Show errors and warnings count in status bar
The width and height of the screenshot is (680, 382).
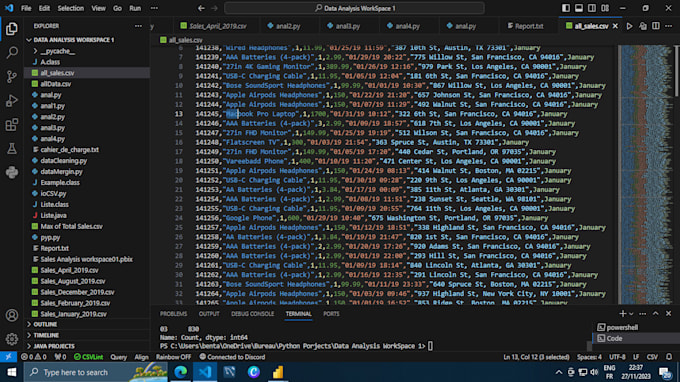coord(34,357)
